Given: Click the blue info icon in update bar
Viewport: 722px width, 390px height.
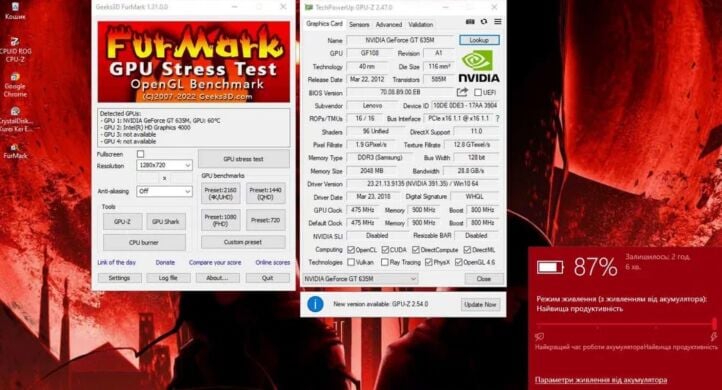Looking at the screenshot, I should click(315, 304).
